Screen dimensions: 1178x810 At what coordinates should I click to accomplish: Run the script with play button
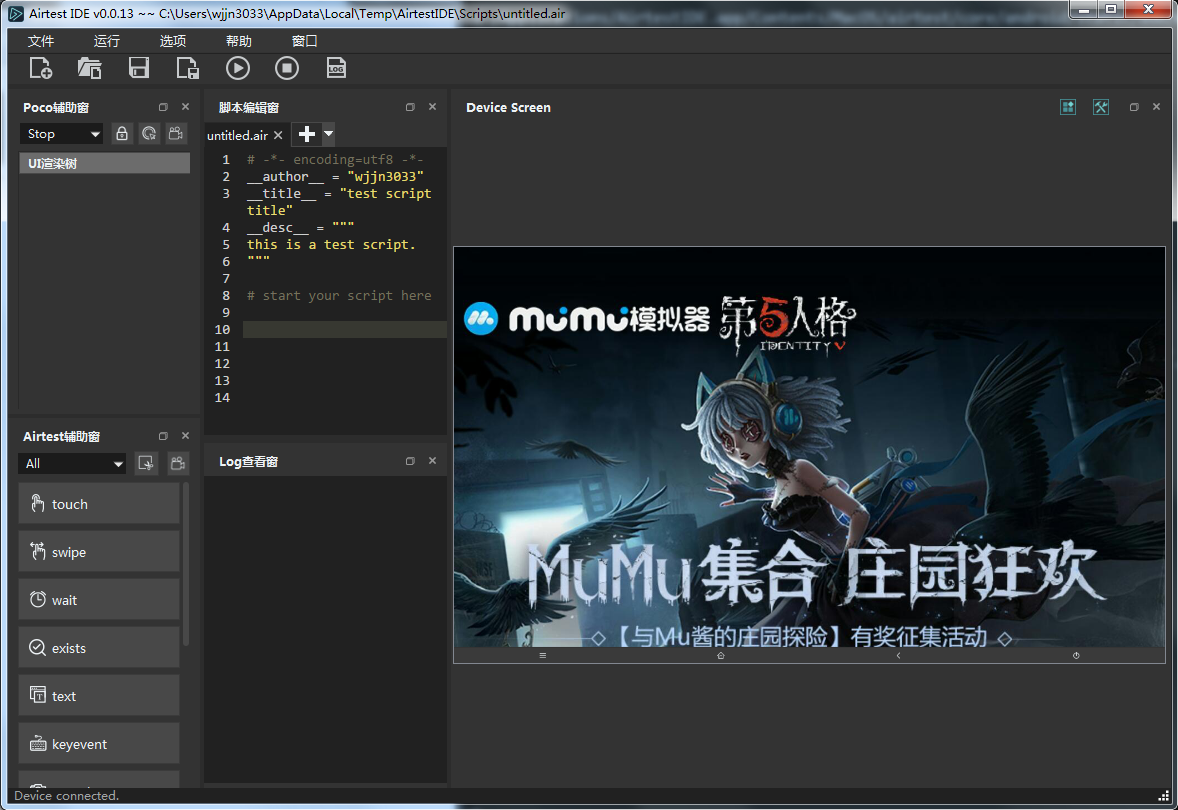pyautogui.click(x=237, y=68)
